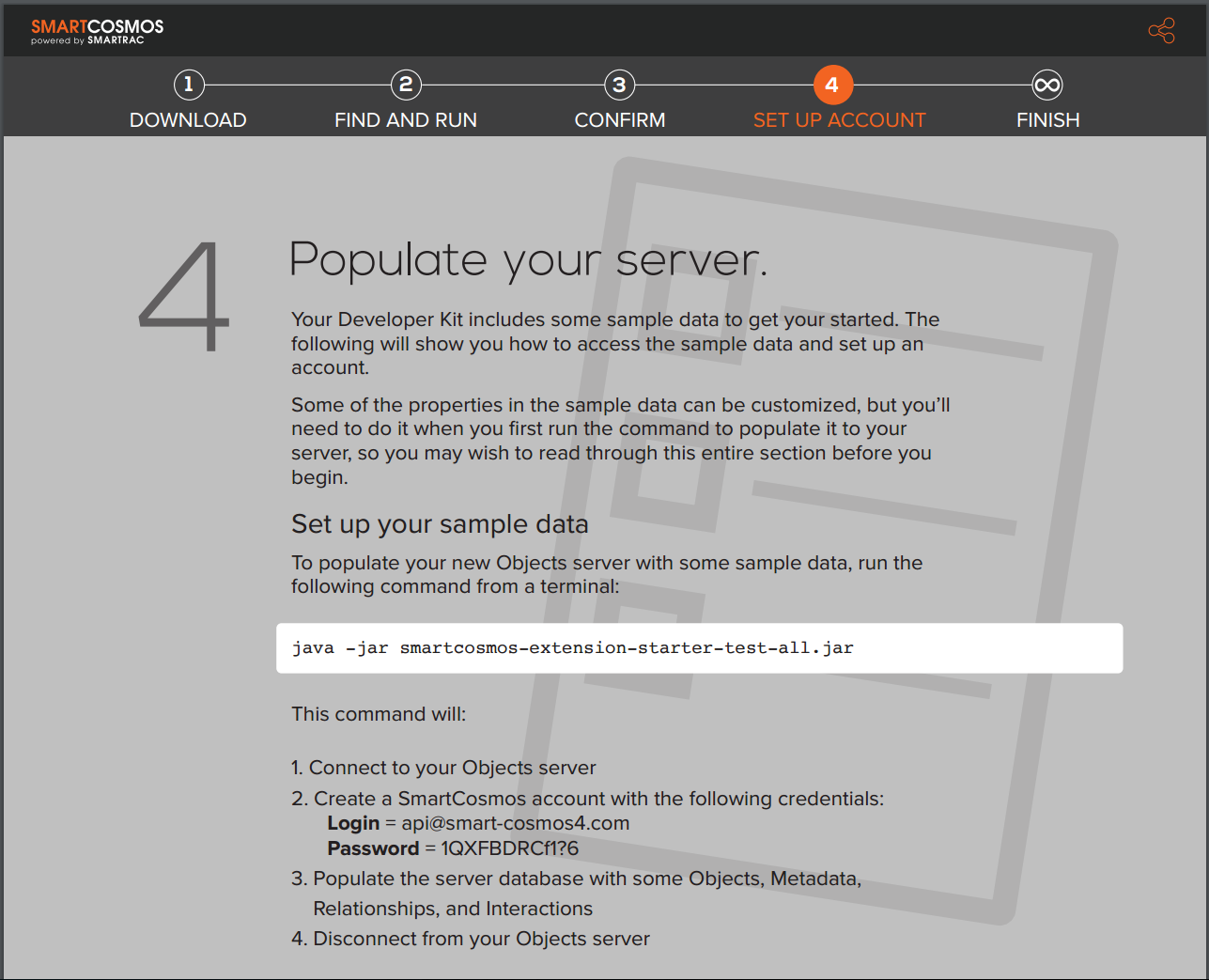Screen dimensions: 1209x980
Task: Go to the DOWNLOAD step
Action: click(188, 120)
